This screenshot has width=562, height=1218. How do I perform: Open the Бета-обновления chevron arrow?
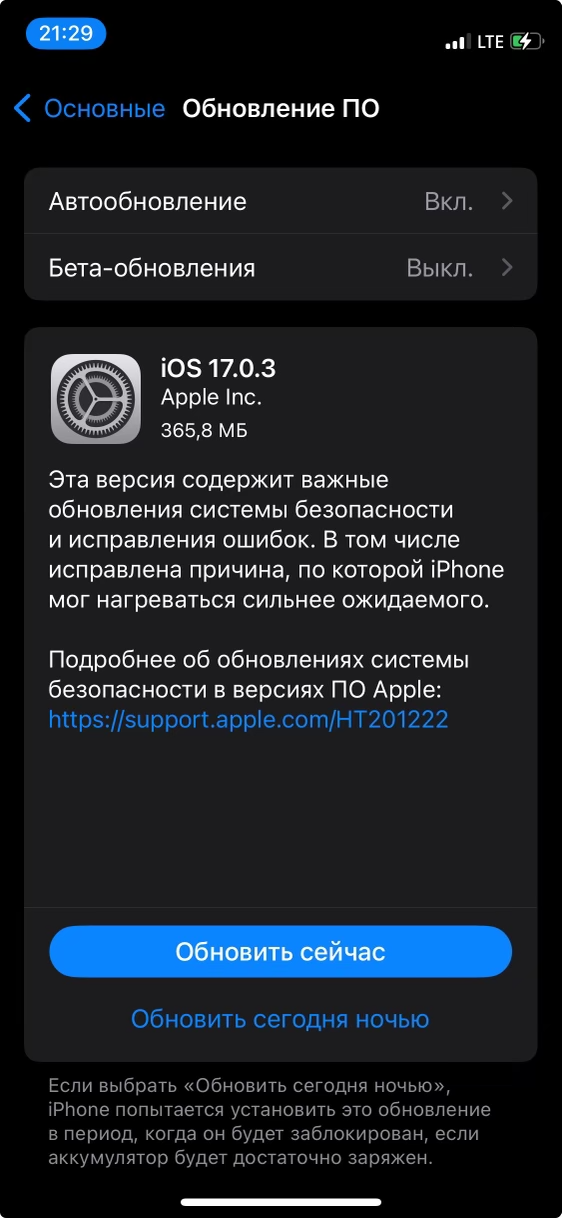[x=507, y=268]
